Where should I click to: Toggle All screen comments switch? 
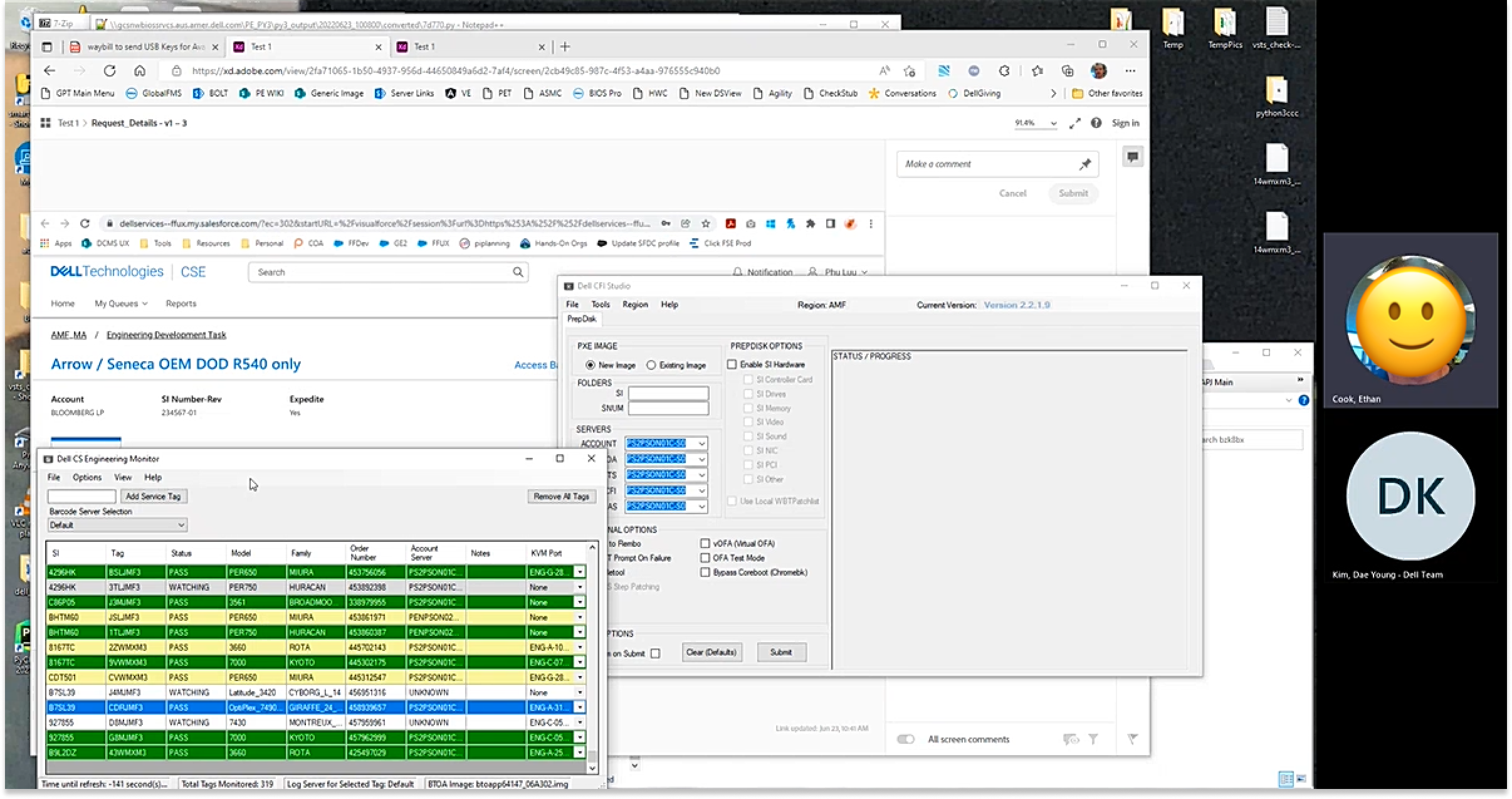coord(905,739)
